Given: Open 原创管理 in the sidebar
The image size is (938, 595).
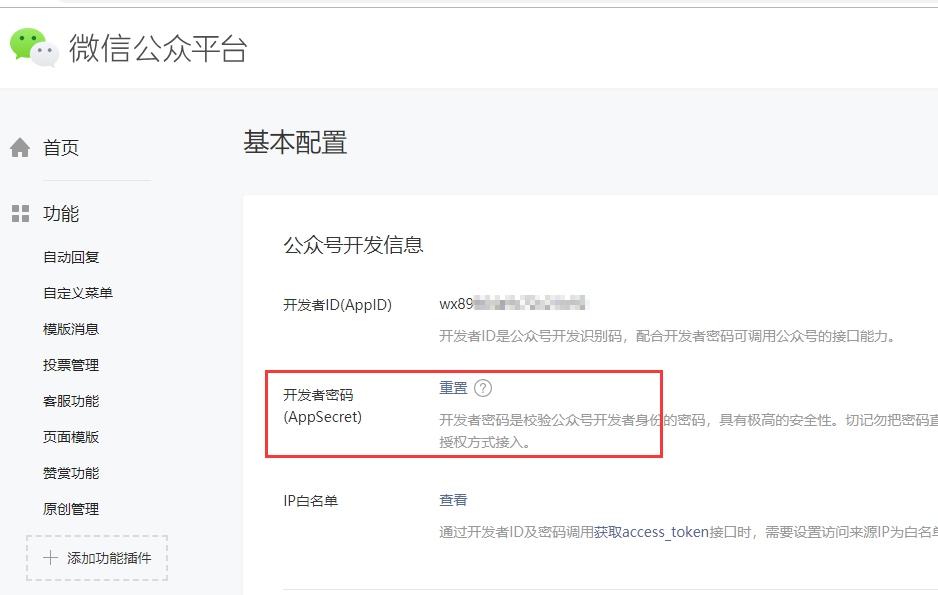Looking at the screenshot, I should 71,509.
